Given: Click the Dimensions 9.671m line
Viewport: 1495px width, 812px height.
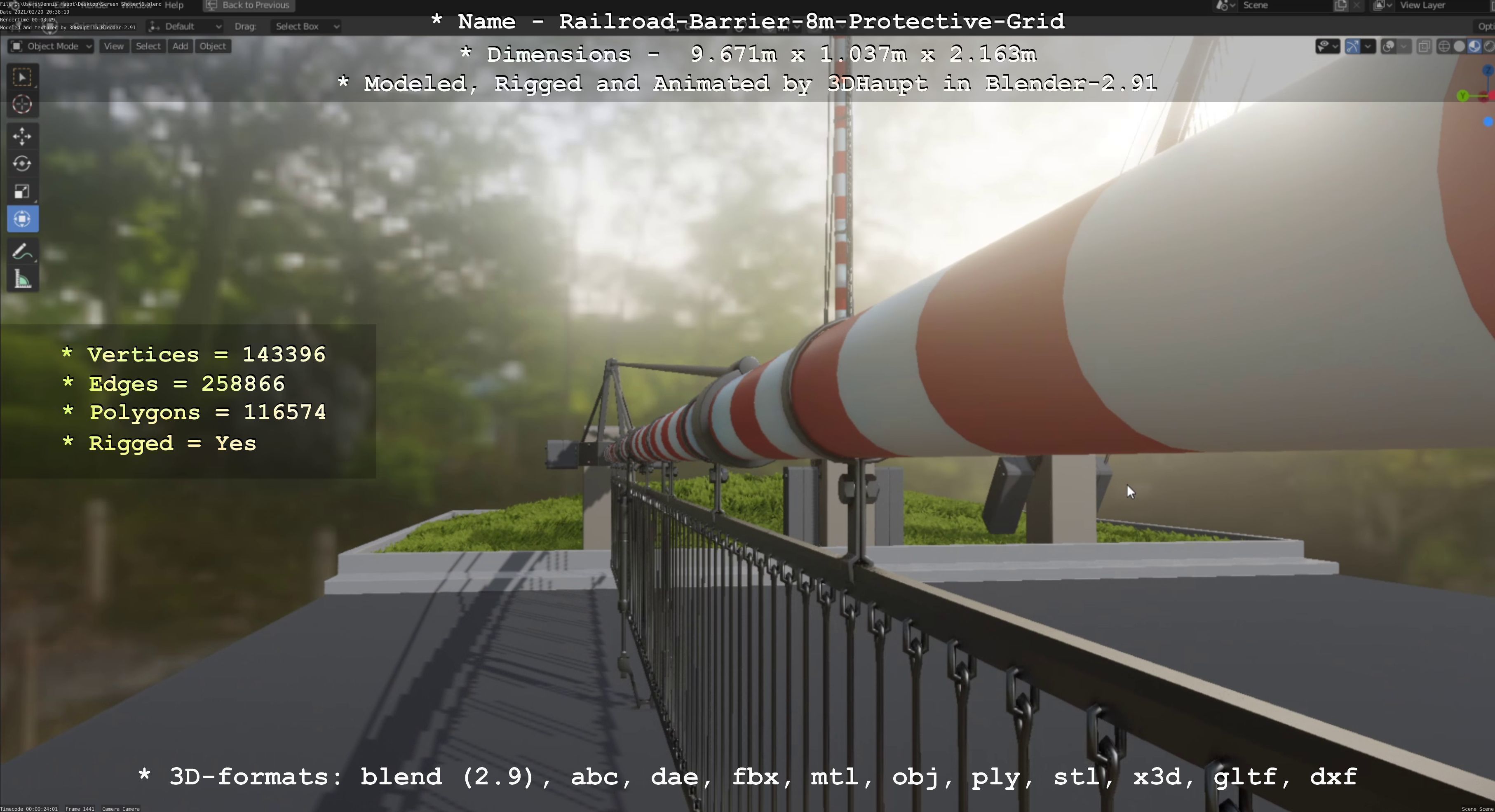Looking at the screenshot, I should (x=748, y=54).
